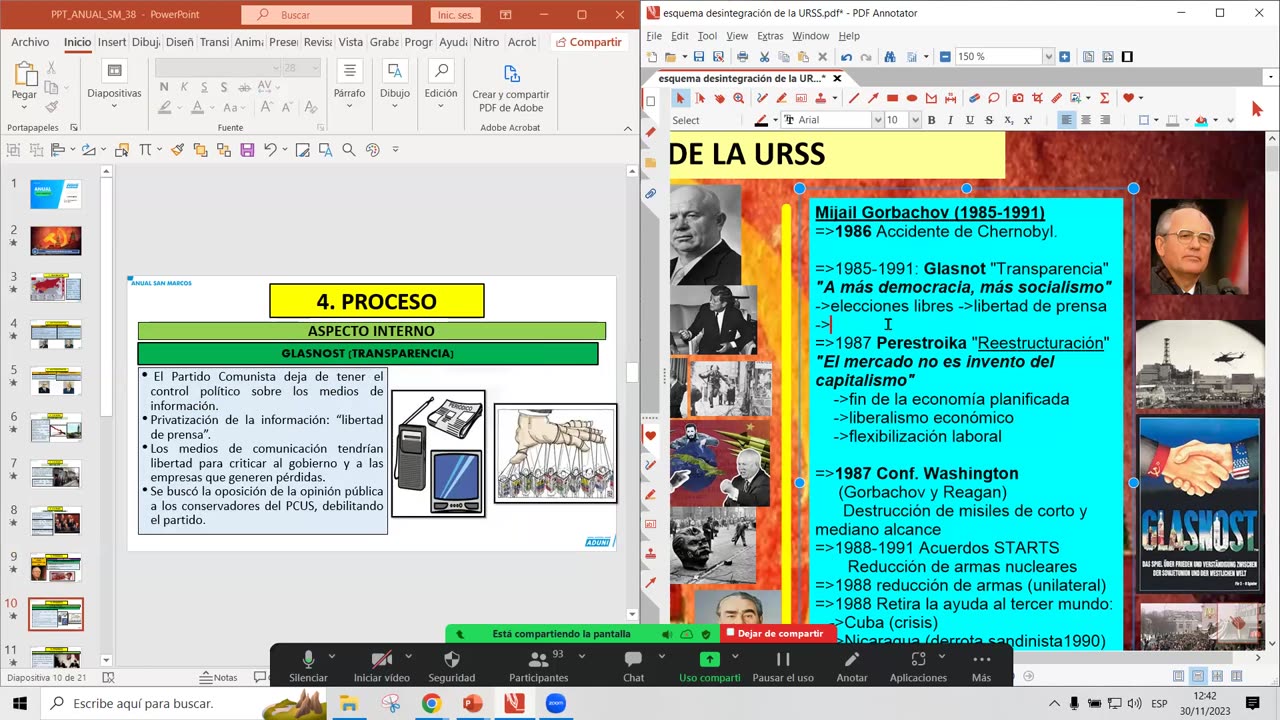Select the lasso tool in PDF Annotator
The image size is (1280, 720).
click(x=994, y=98)
